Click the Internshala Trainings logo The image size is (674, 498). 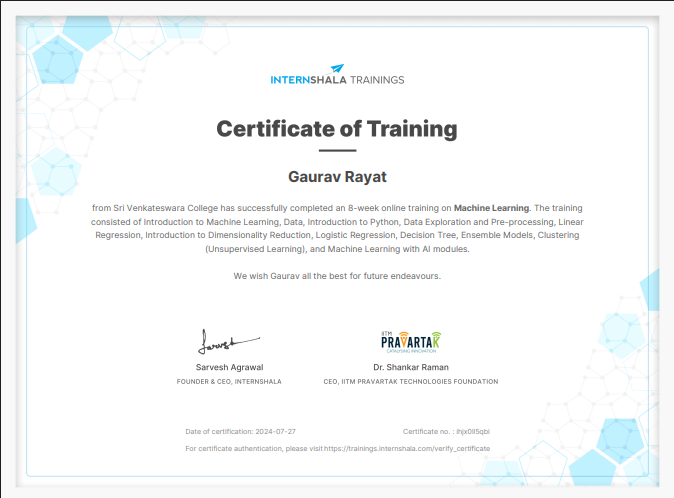337,75
